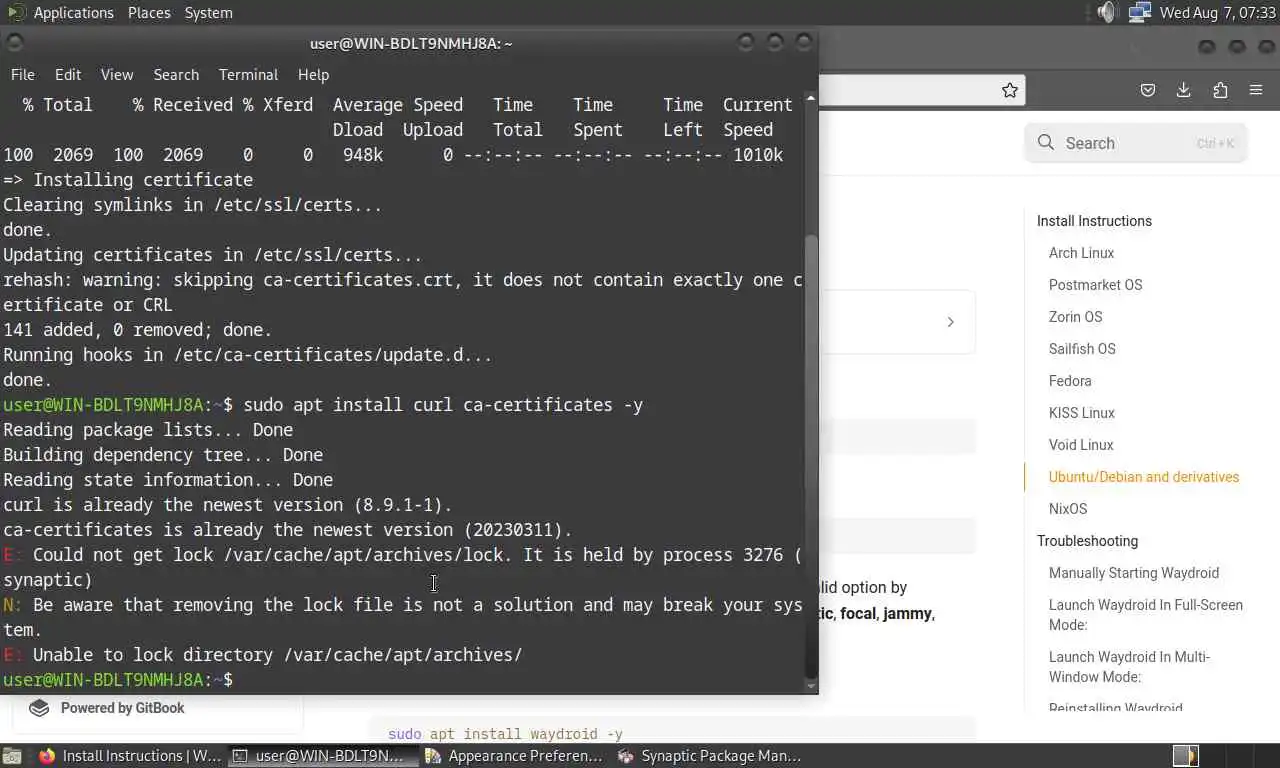1280x768 pixels.
Task: Go to Troubleshooting in the sidebar
Action: (x=1087, y=541)
